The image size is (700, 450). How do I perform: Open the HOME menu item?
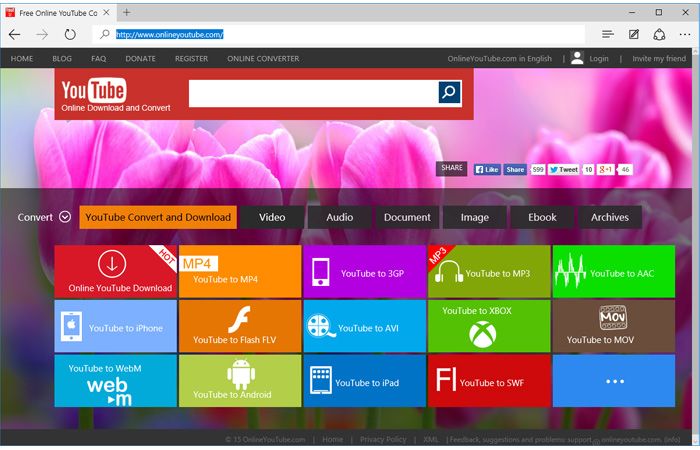point(22,58)
